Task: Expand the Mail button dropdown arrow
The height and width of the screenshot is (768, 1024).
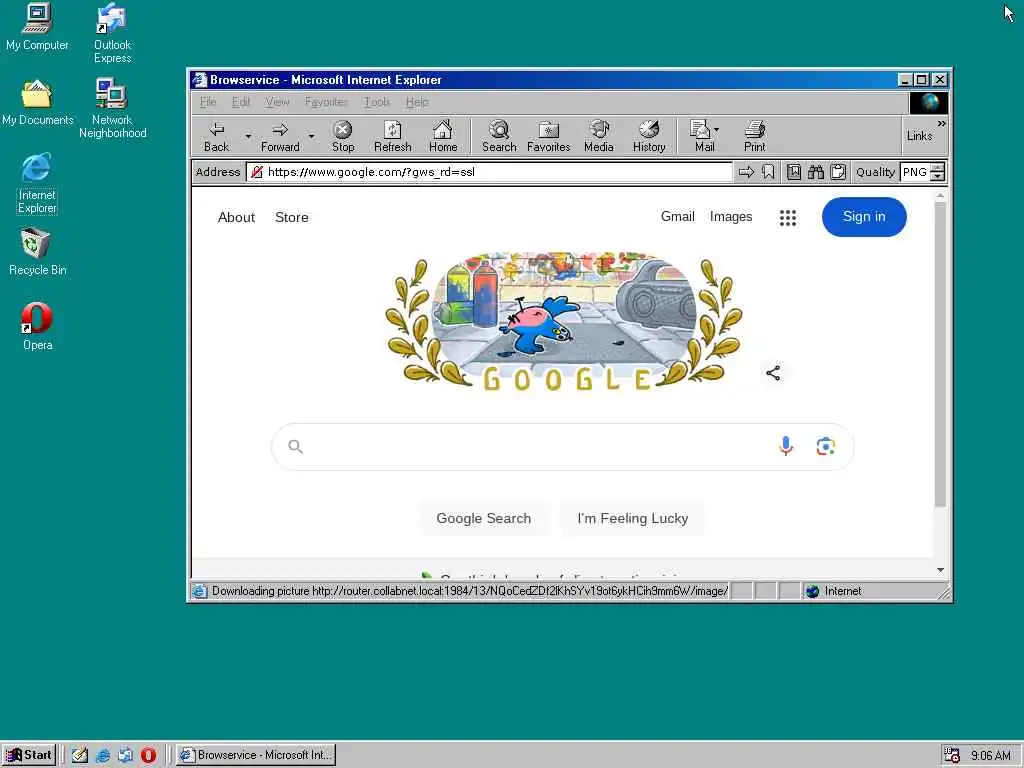Action: (716, 130)
